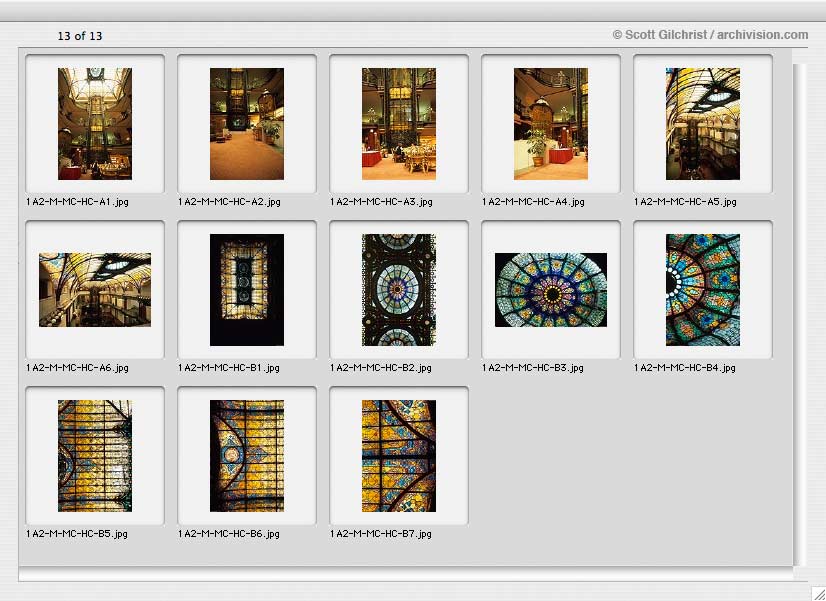The image size is (826, 601).
Task: Click the filename label 1A2-M-MC-HC-B6.jpg
Action: click(x=229, y=534)
